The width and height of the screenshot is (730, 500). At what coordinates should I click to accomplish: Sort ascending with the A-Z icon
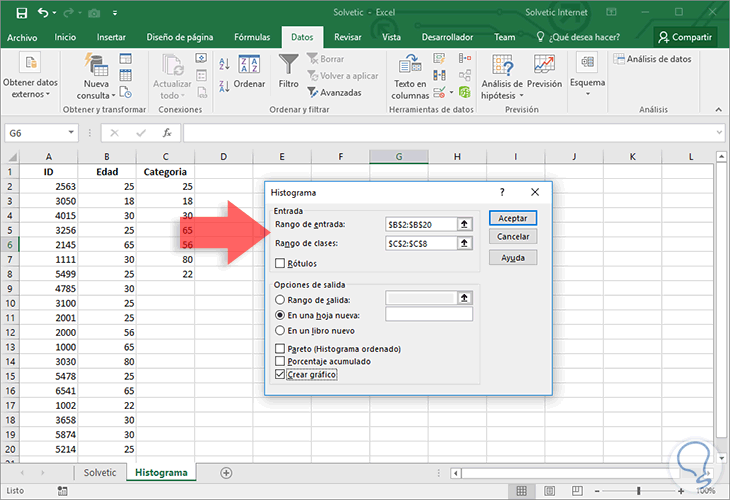click(223, 63)
